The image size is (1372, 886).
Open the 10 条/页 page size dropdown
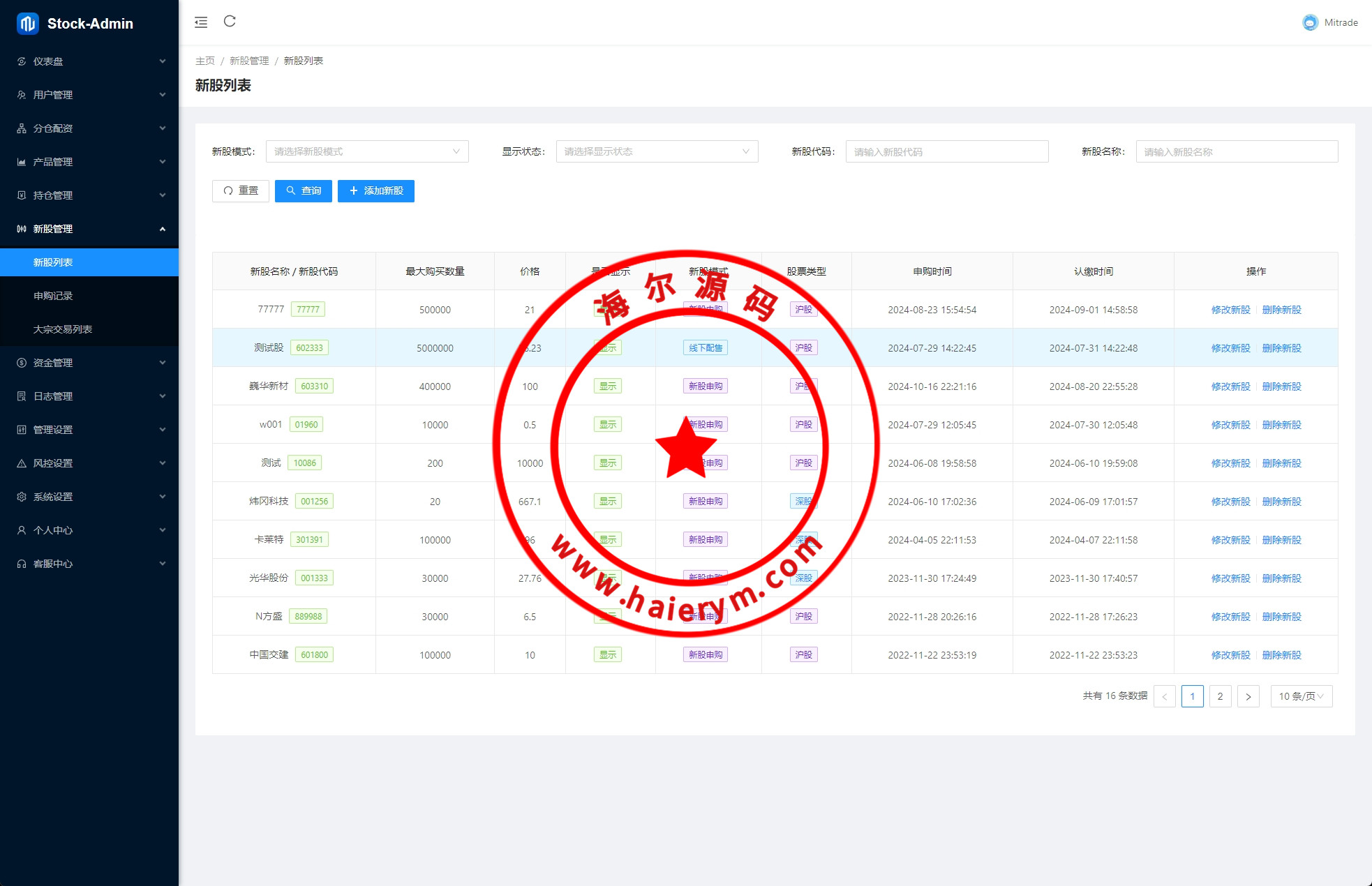point(1301,696)
